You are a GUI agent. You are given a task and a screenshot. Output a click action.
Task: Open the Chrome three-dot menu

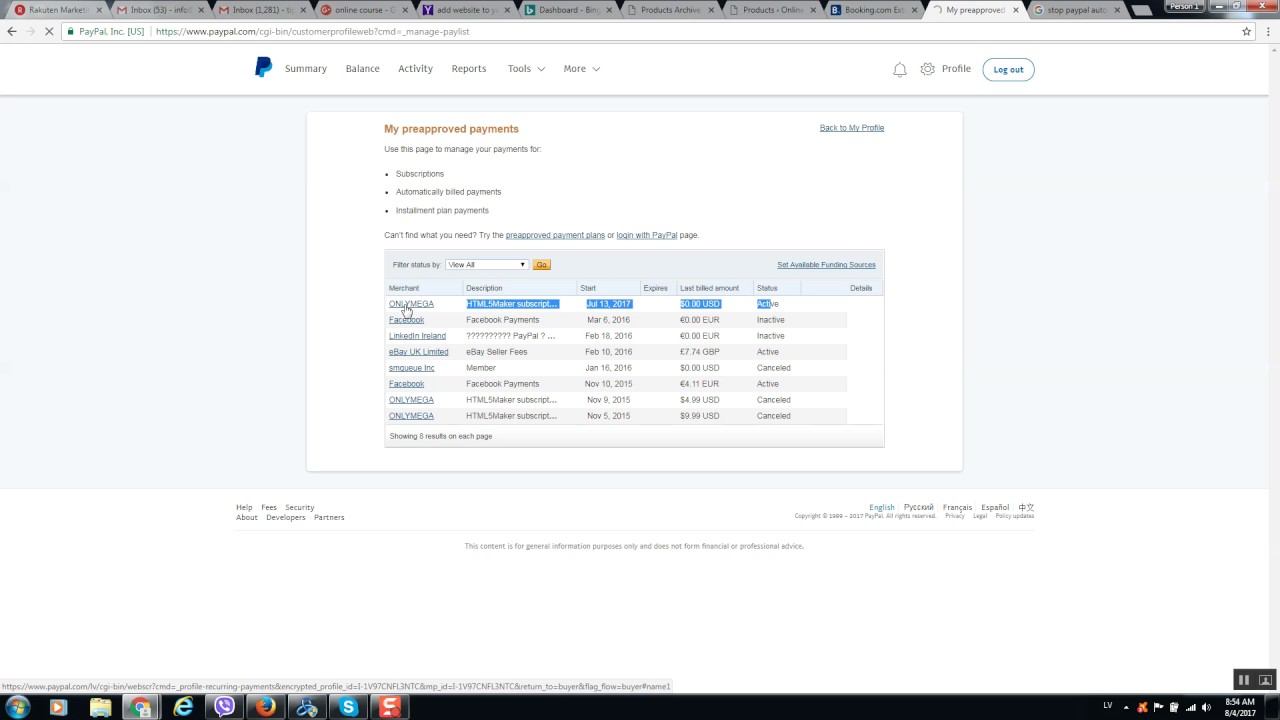(x=1267, y=31)
